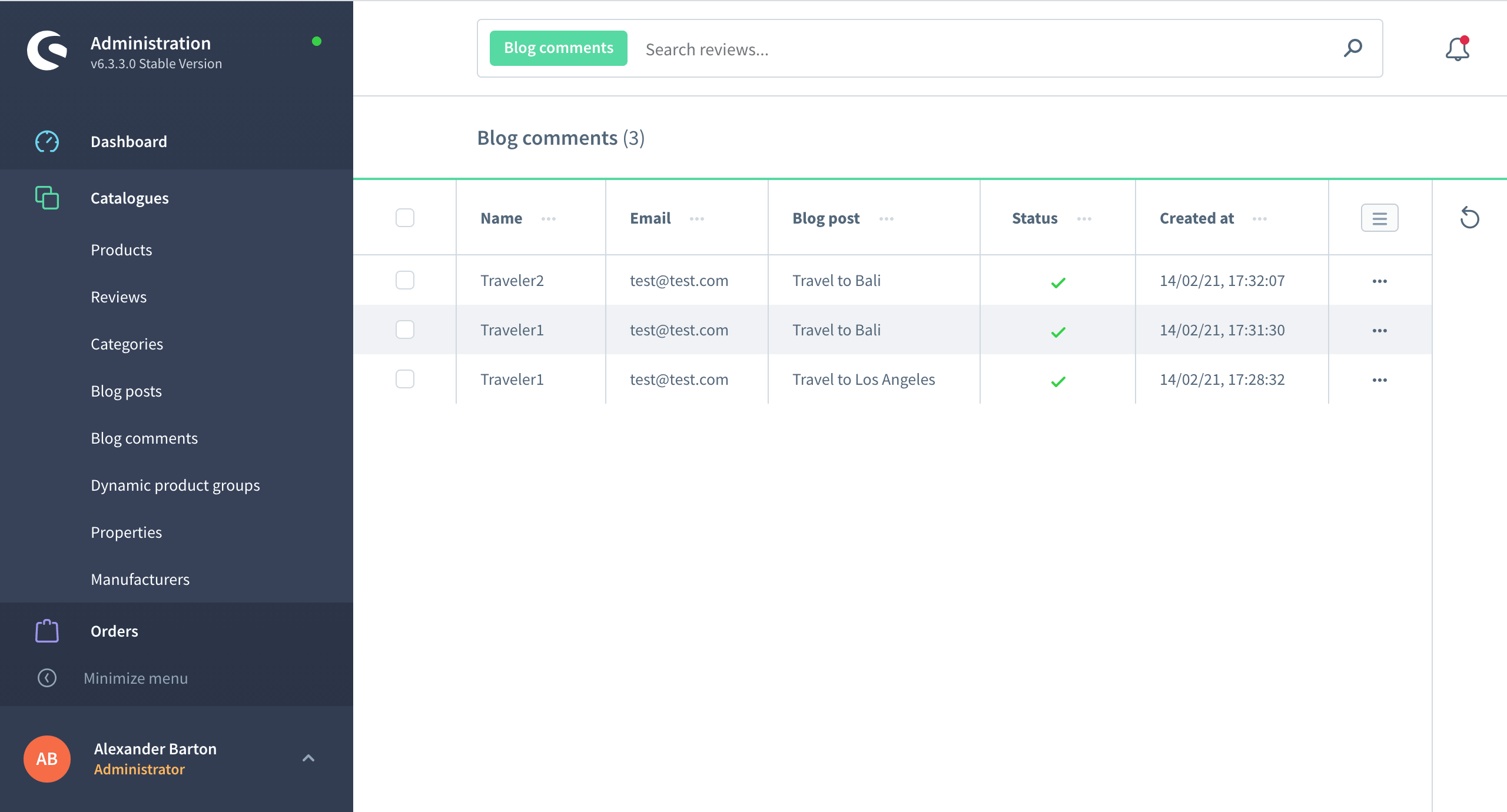Tick the select-all checkbox in the header
Image resolution: width=1507 pixels, height=812 pixels.
click(405, 218)
